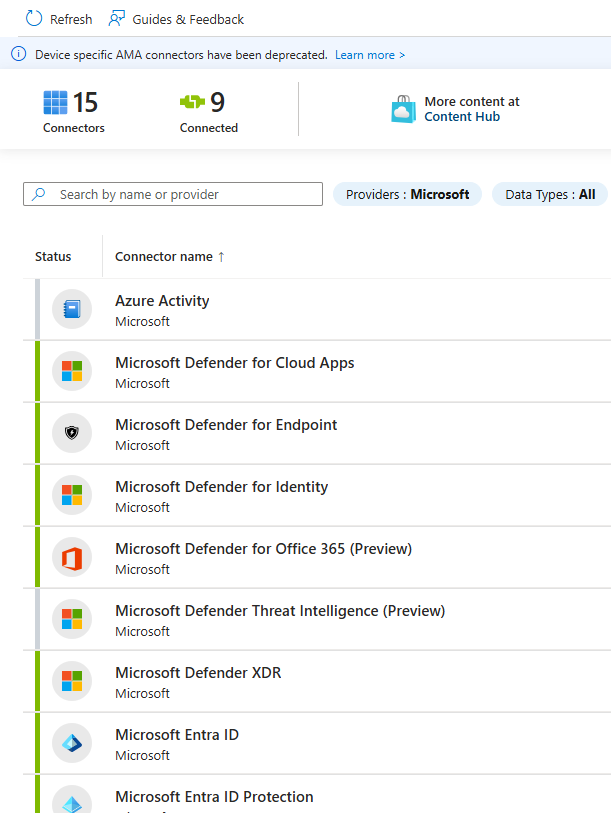Click the deprecated AMA connectors message text
The image size is (611, 813).
click(x=181, y=55)
